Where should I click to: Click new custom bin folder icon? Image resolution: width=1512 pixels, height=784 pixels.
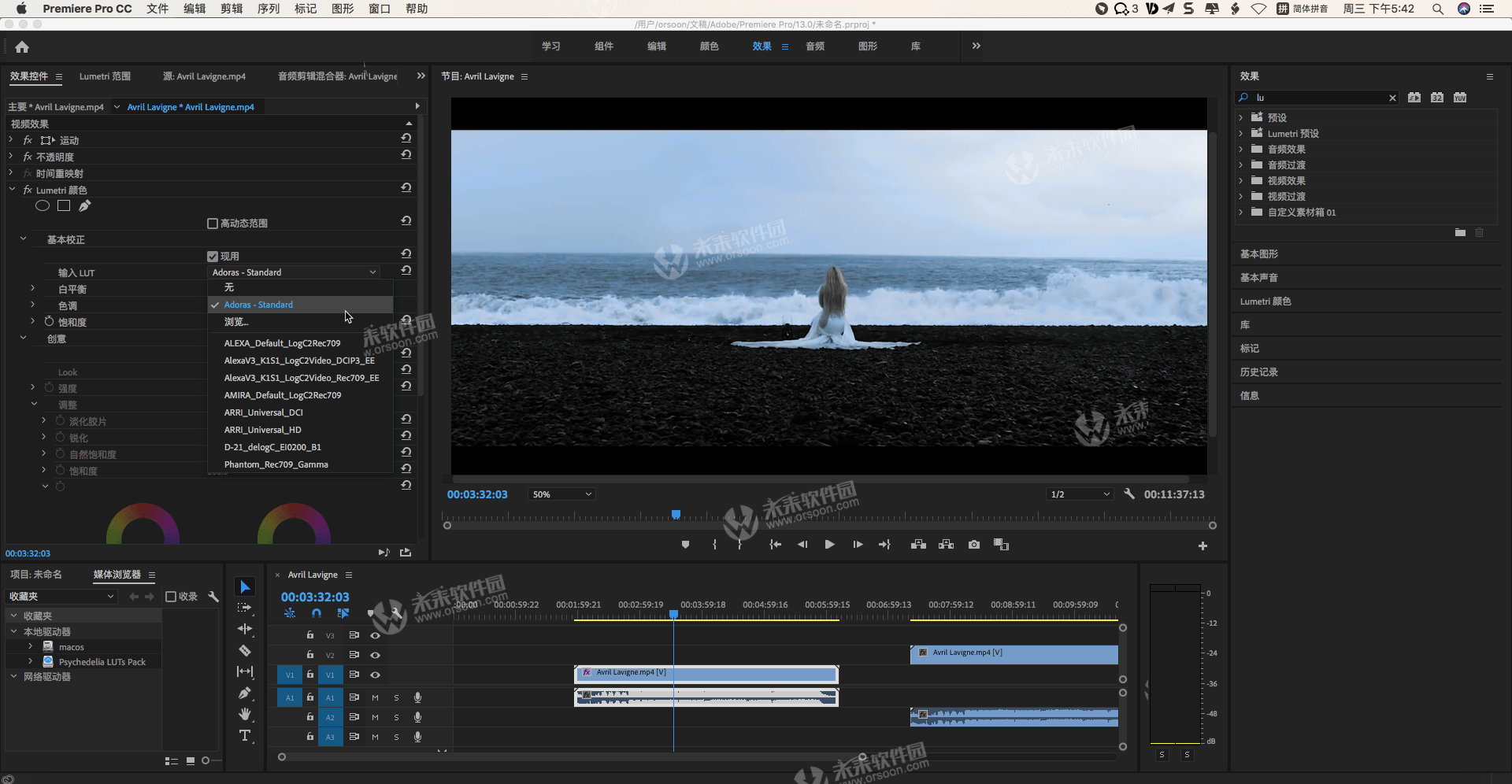[1460, 233]
